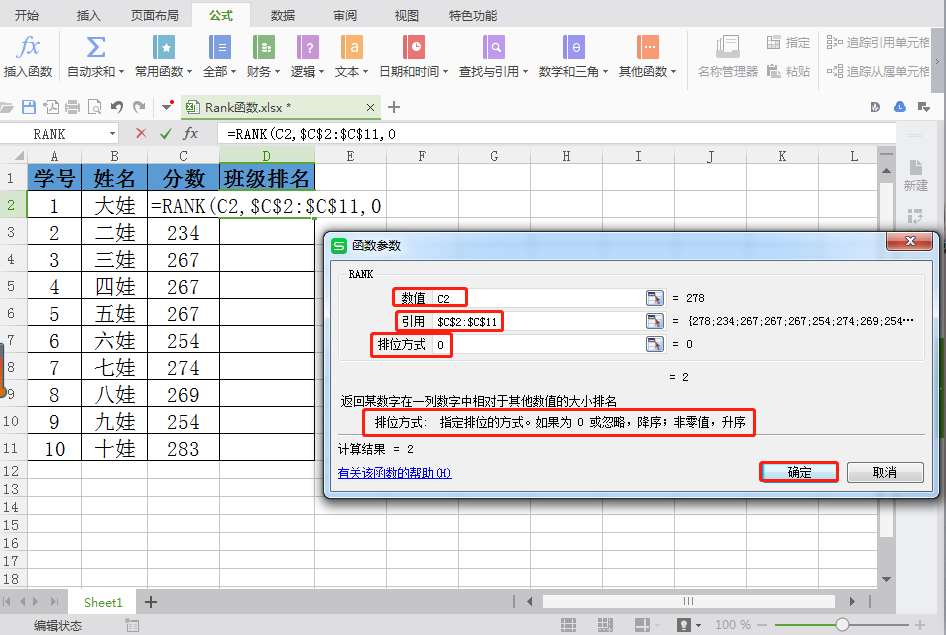Click range selector icon for 引用 field
This screenshot has height=635, width=946.
(x=655, y=321)
